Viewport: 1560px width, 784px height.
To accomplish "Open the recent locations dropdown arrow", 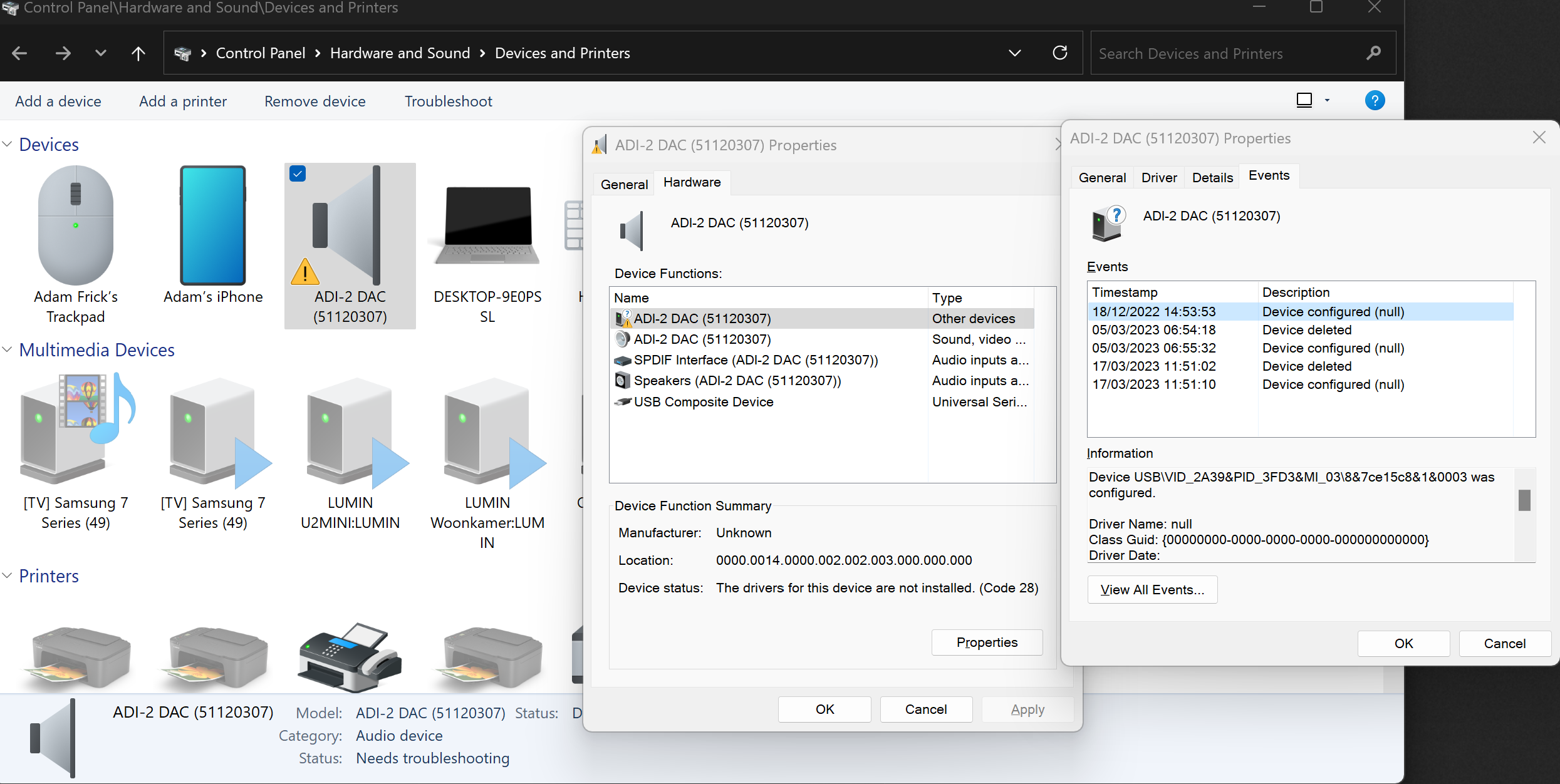I will 101,53.
